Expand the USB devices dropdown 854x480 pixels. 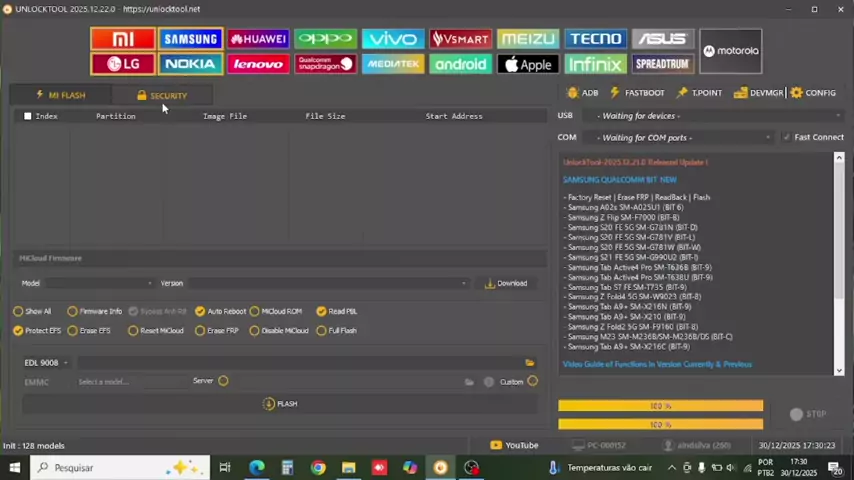[x=684, y=116]
